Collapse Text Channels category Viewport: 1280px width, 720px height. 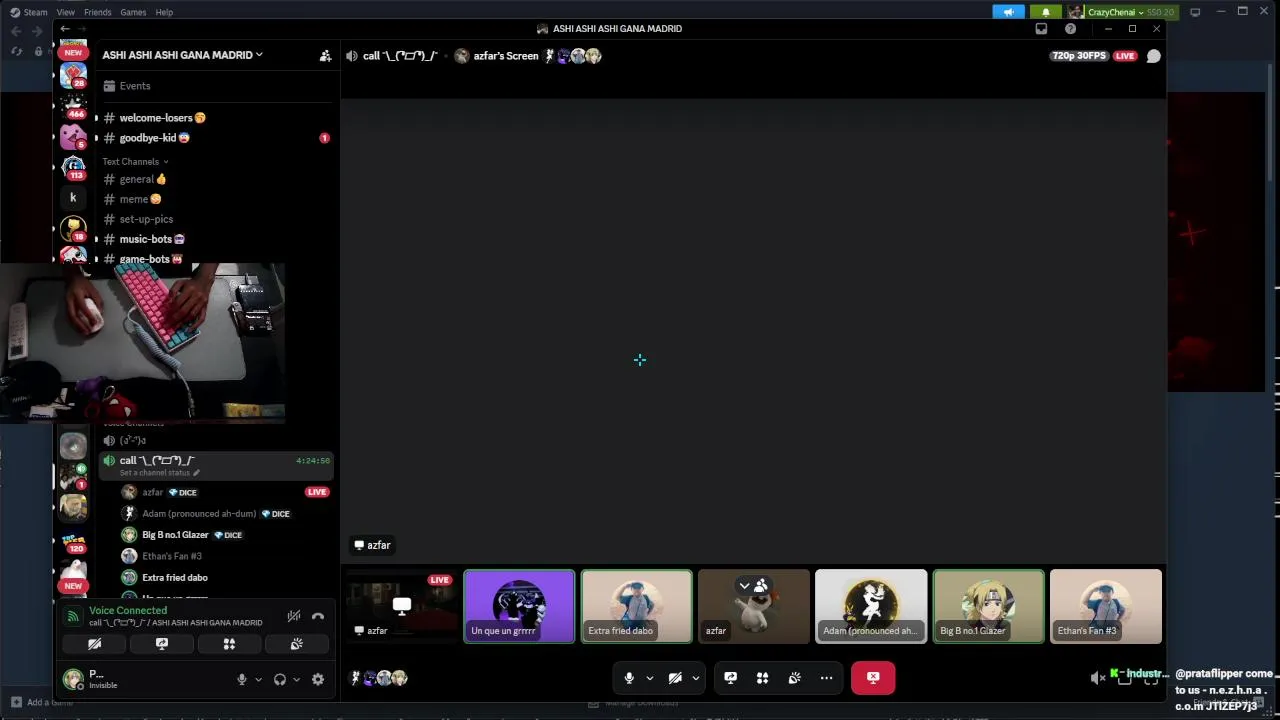(135, 161)
